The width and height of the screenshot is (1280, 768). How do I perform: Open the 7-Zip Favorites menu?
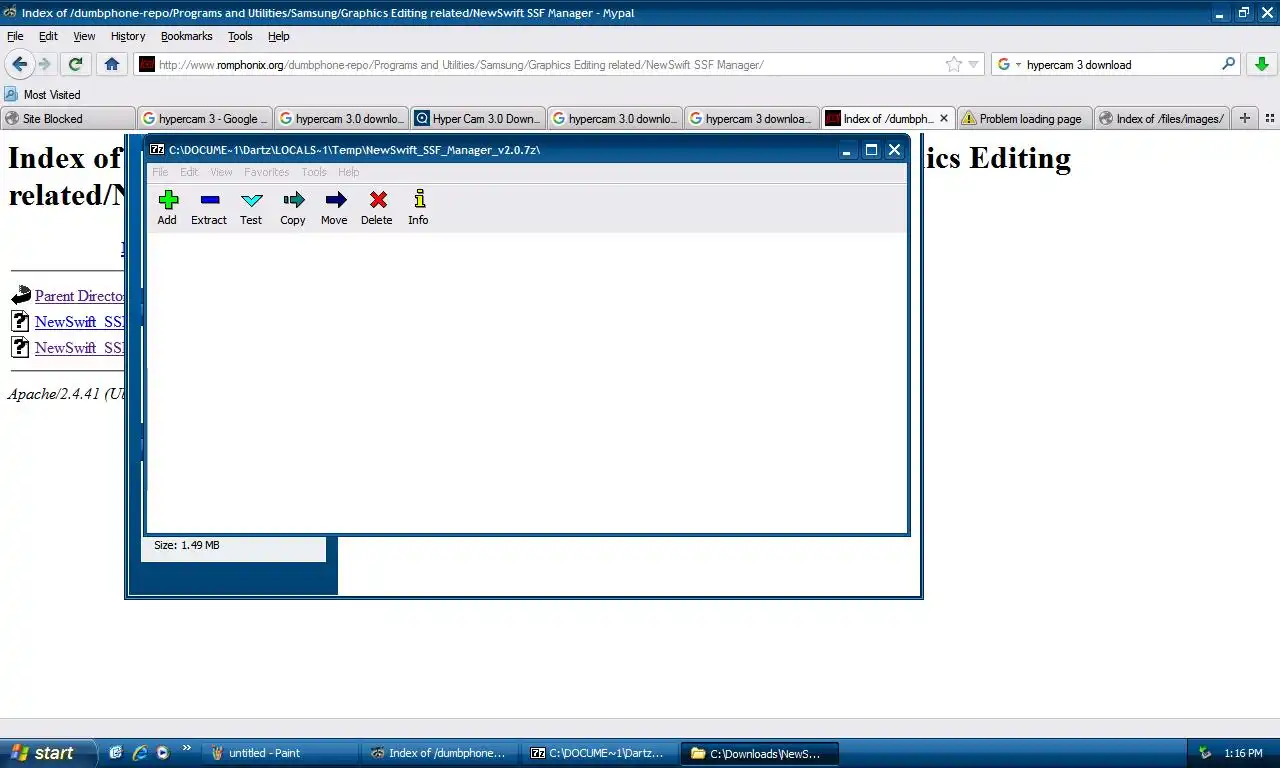pyautogui.click(x=267, y=172)
